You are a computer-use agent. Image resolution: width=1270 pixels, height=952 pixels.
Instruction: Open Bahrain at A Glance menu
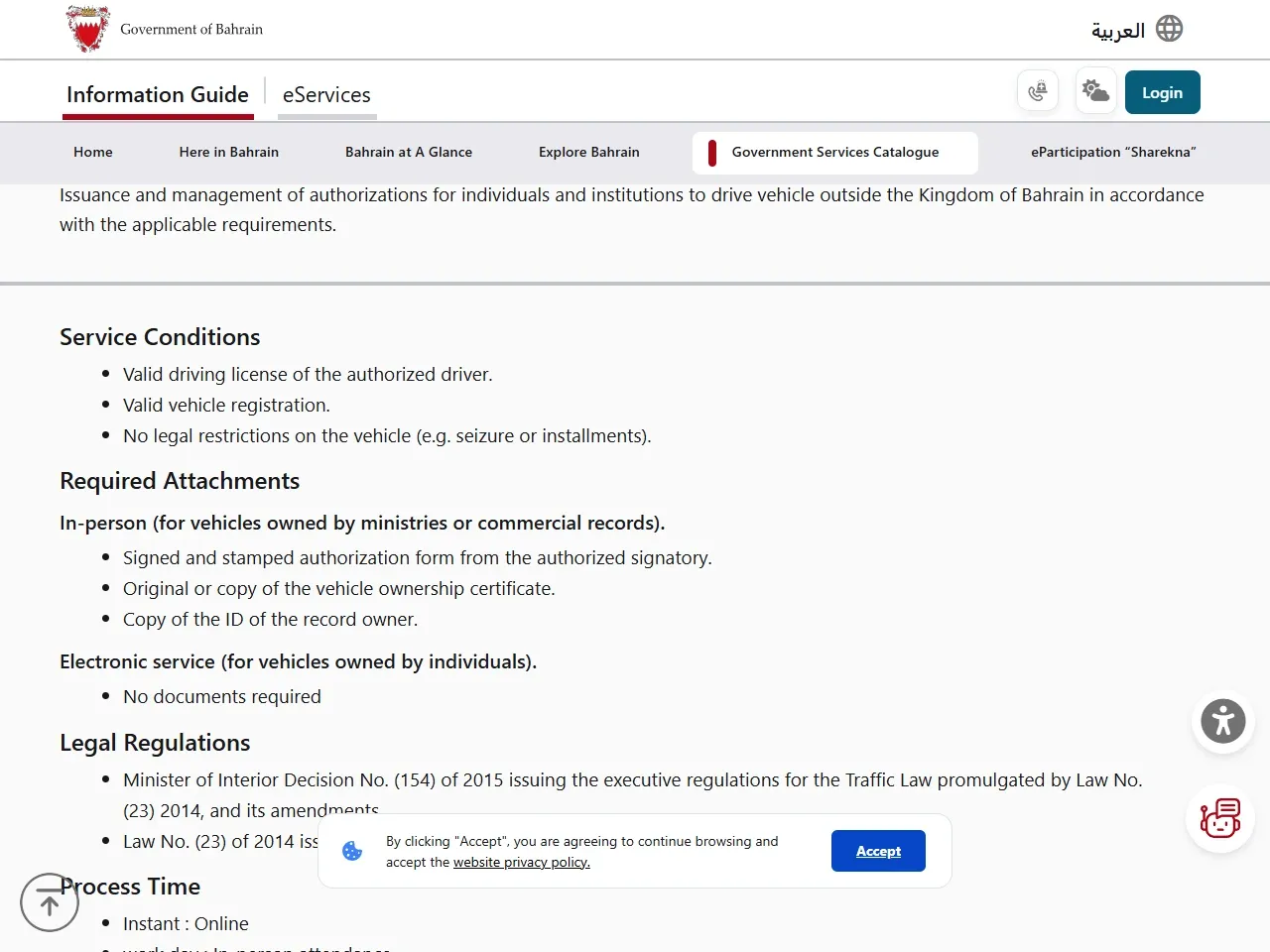(x=409, y=152)
